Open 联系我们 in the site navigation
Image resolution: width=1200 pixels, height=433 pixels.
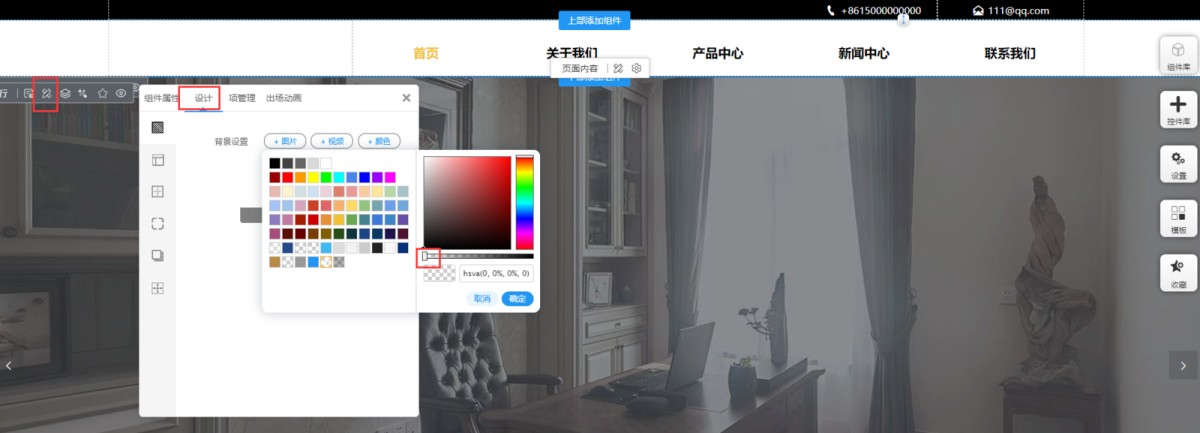(1010, 53)
